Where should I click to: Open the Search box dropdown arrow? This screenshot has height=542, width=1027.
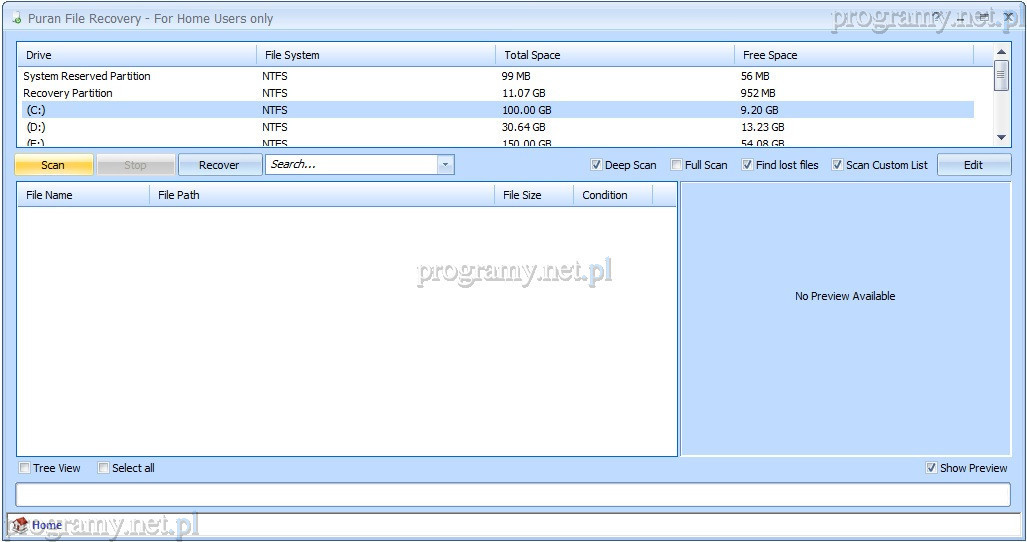[446, 165]
